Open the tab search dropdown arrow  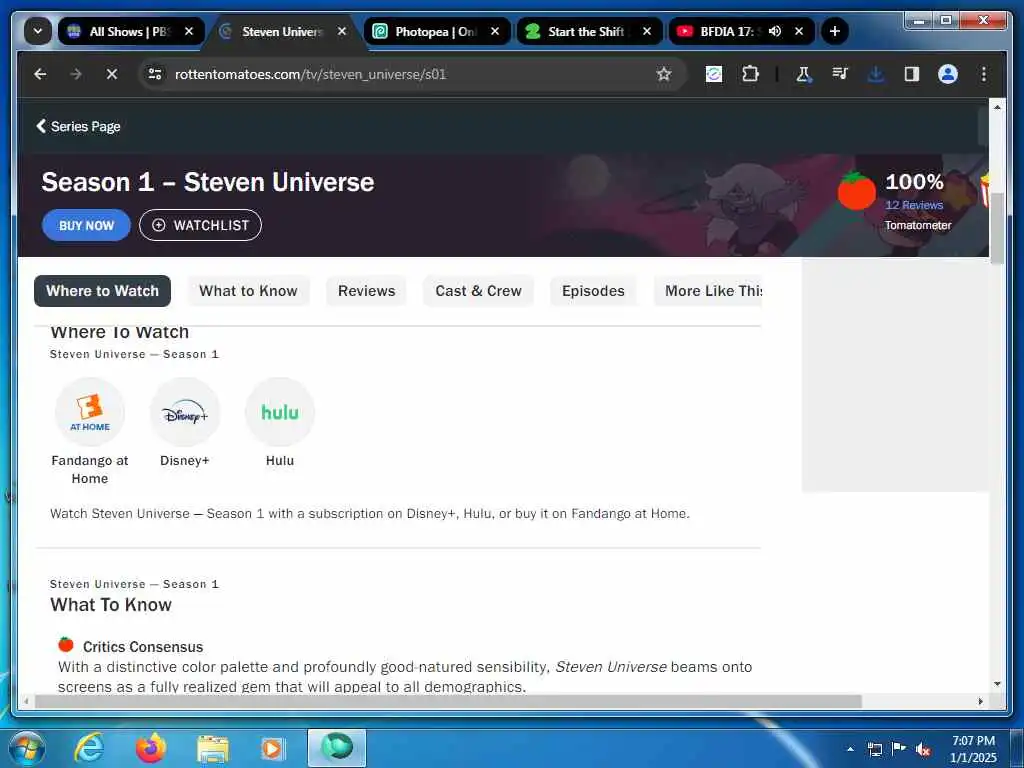[x=38, y=31]
